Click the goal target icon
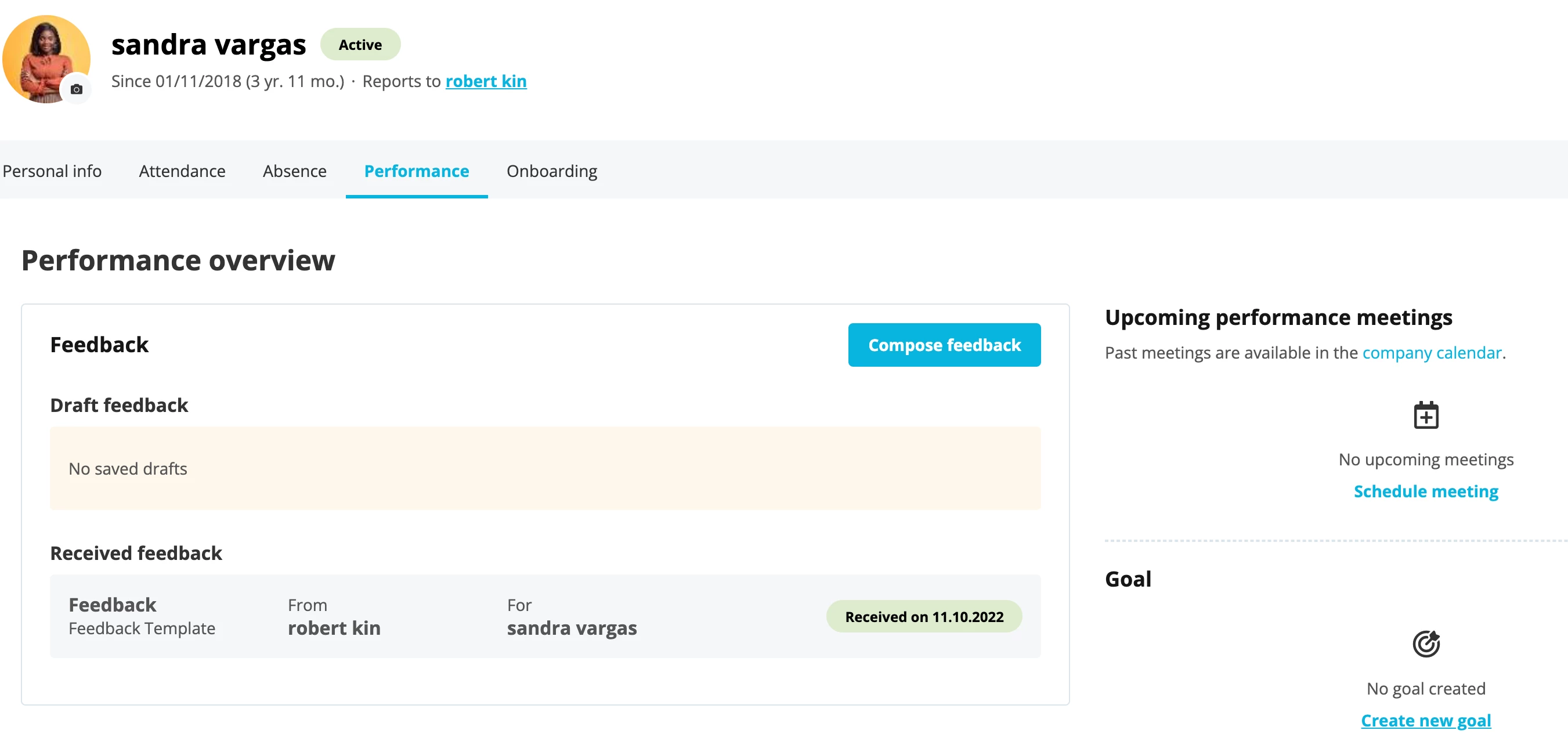 tap(1426, 643)
